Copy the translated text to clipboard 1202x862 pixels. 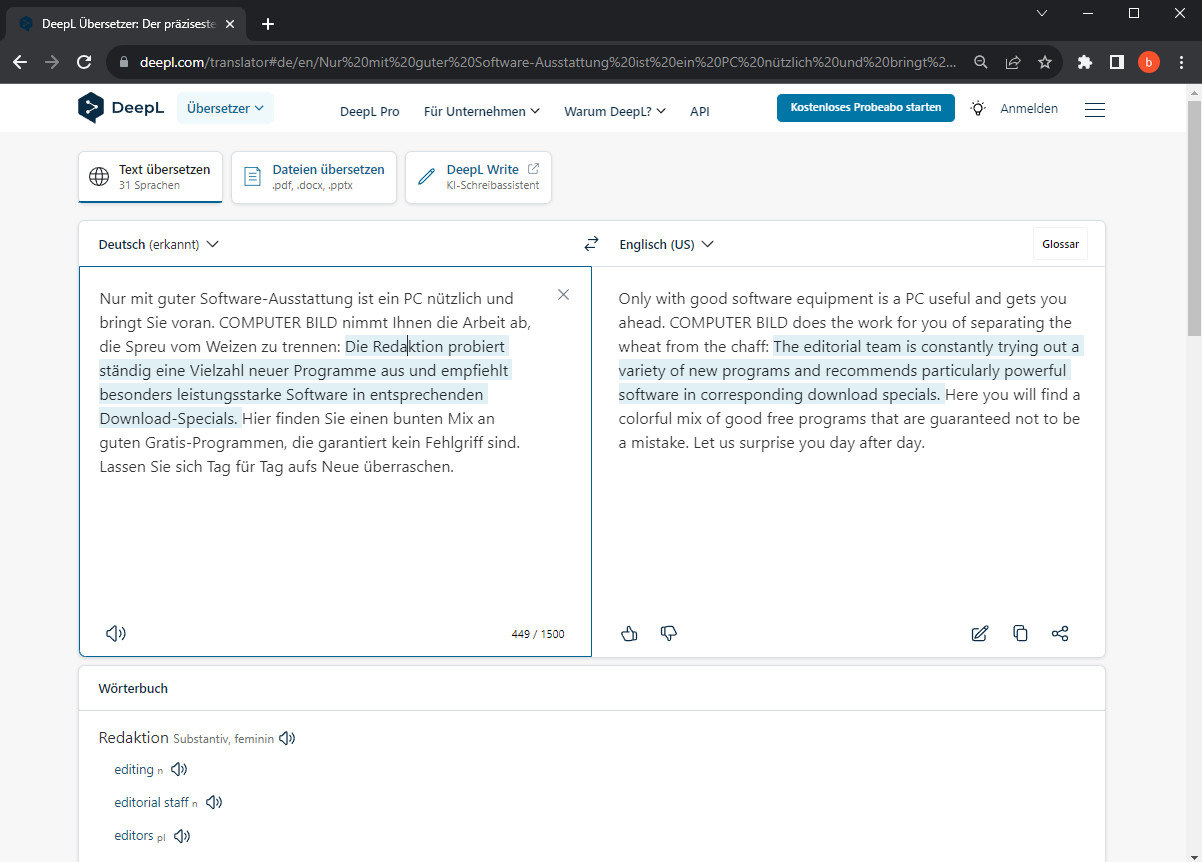pyautogui.click(x=1020, y=633)
